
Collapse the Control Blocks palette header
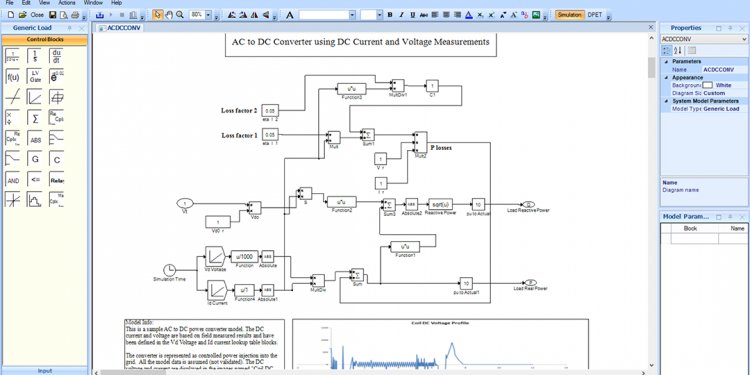pyautogui.click(x=44, y=40)
